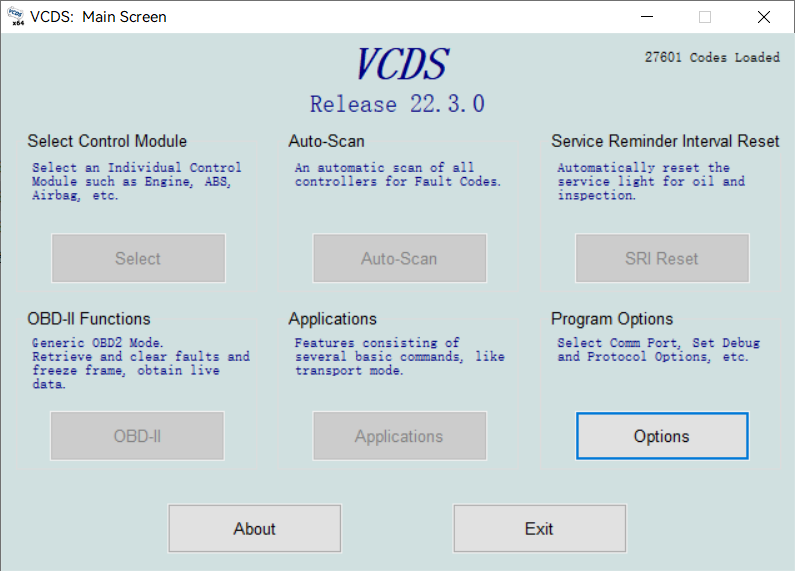
Task: Click the 'Select Control Module' group label
Action: click(x=107, y=141)
